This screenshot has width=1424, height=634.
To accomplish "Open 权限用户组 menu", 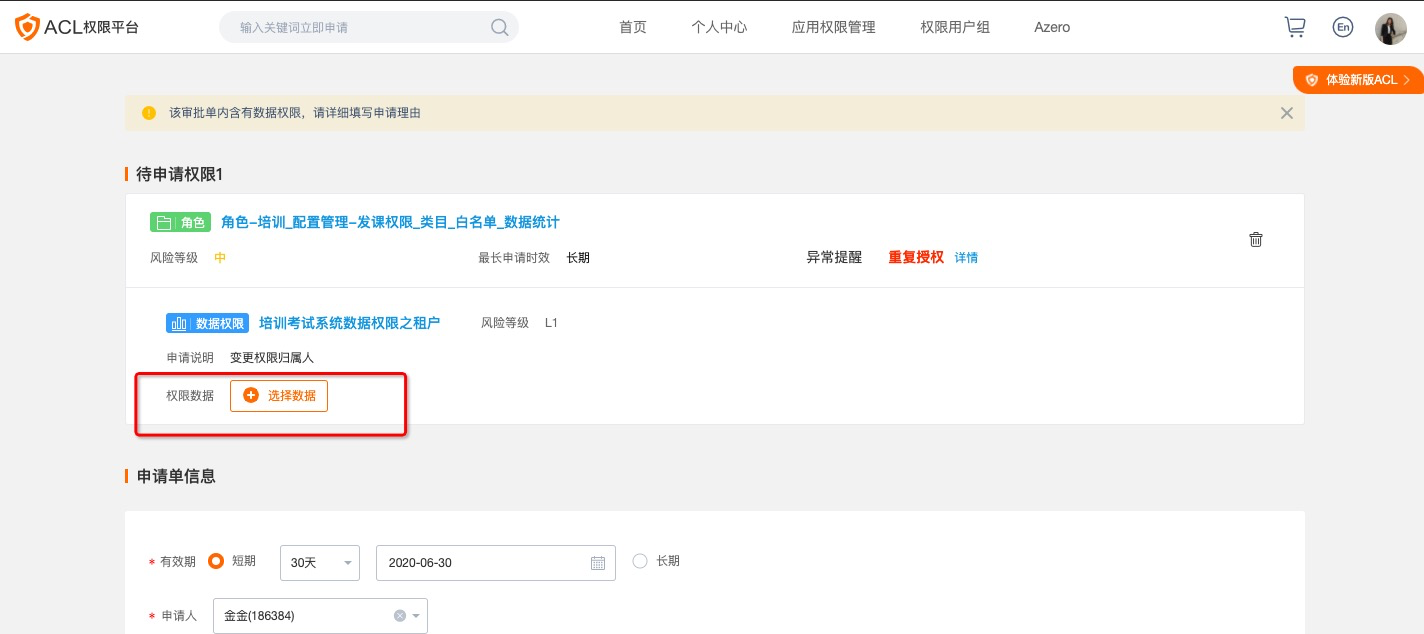I will (955, 27).
